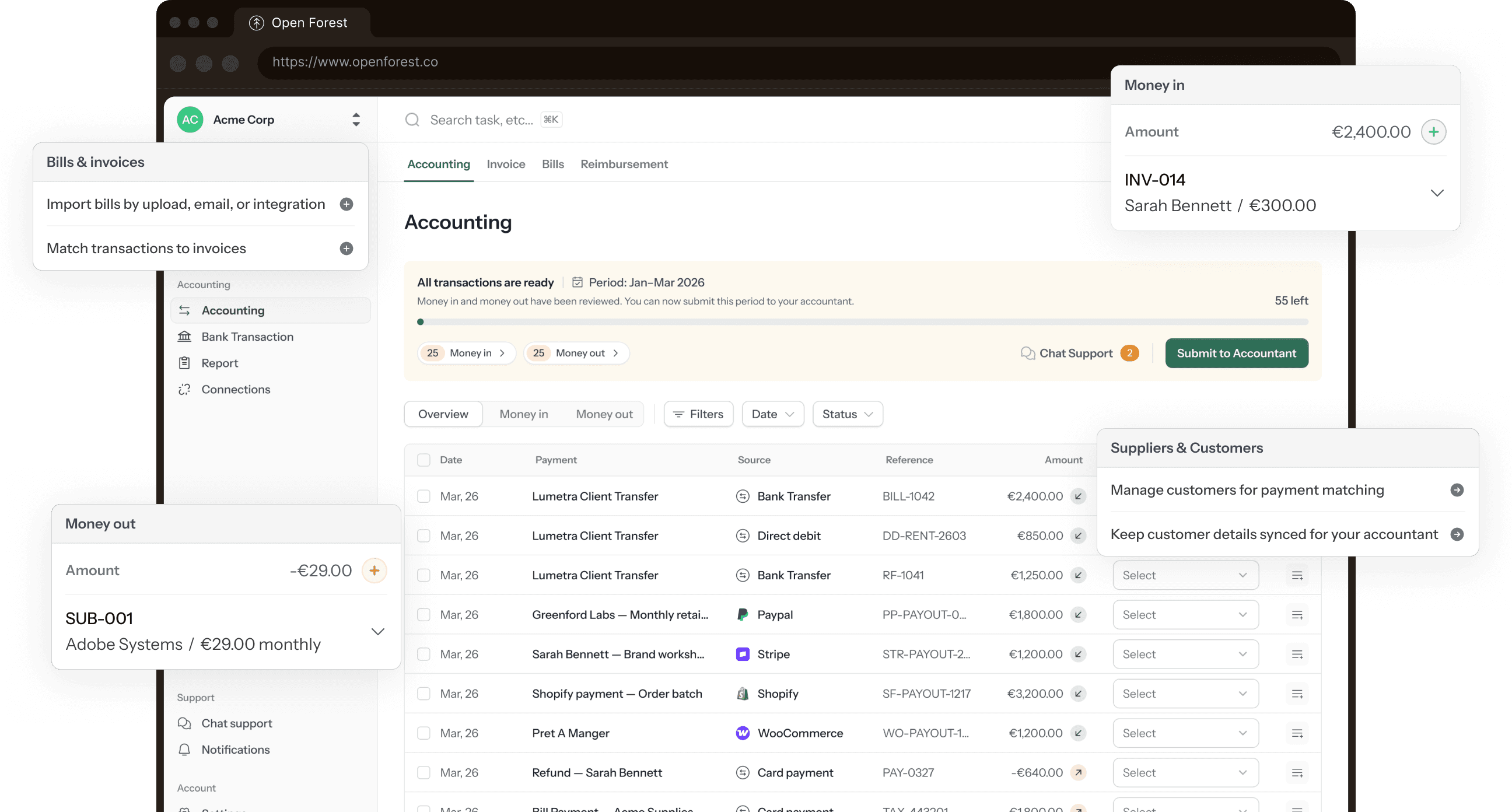Check the Pret A Manger row
Image resolution: width=1512 pixels, height=812 pixels.
coord(423,733)
